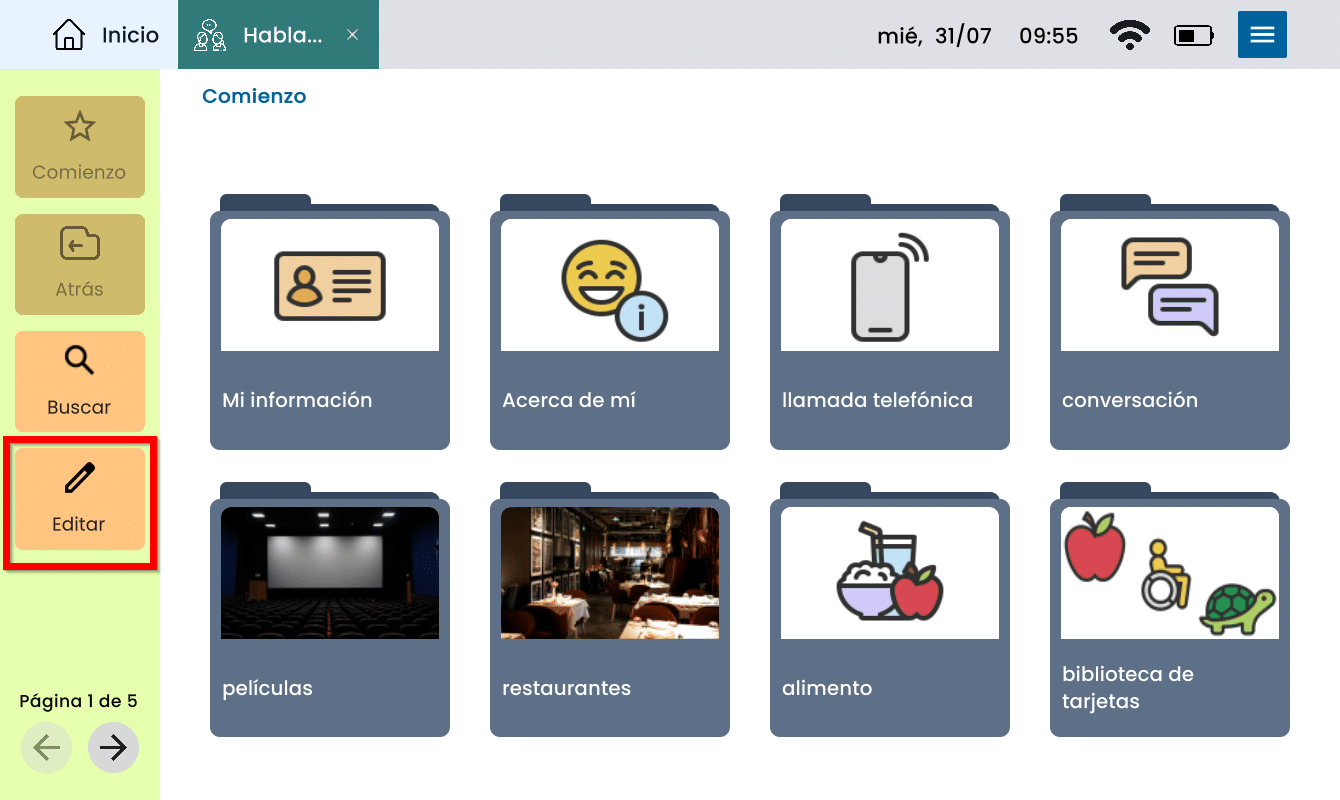Viewport: 1340px width, 800px height.
Task: Close the Habla tab
Action: tap(352, 35)
